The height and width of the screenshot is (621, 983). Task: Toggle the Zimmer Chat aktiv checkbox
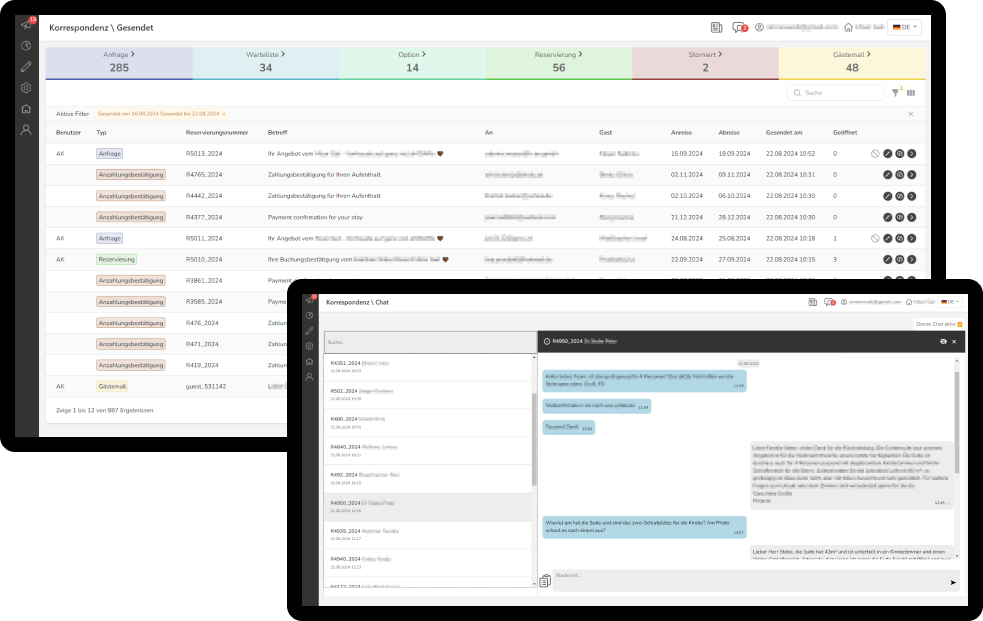960,324
